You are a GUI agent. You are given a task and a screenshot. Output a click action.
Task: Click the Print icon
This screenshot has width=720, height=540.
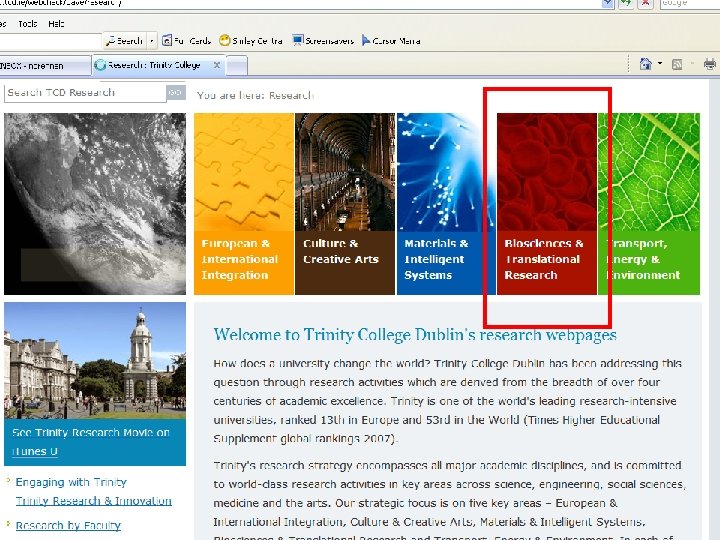click(710, 64)
